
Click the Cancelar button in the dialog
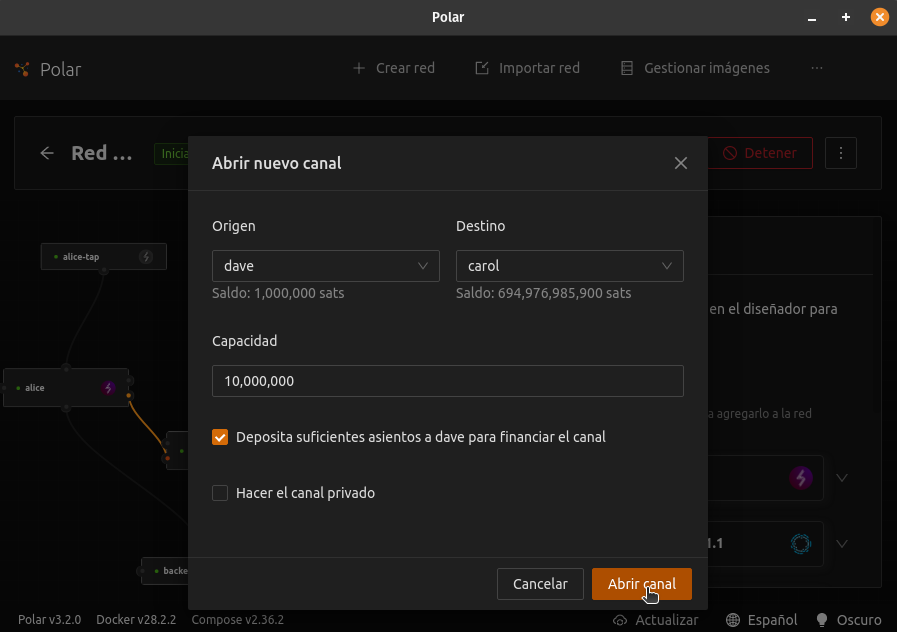[x=540, y=584]
